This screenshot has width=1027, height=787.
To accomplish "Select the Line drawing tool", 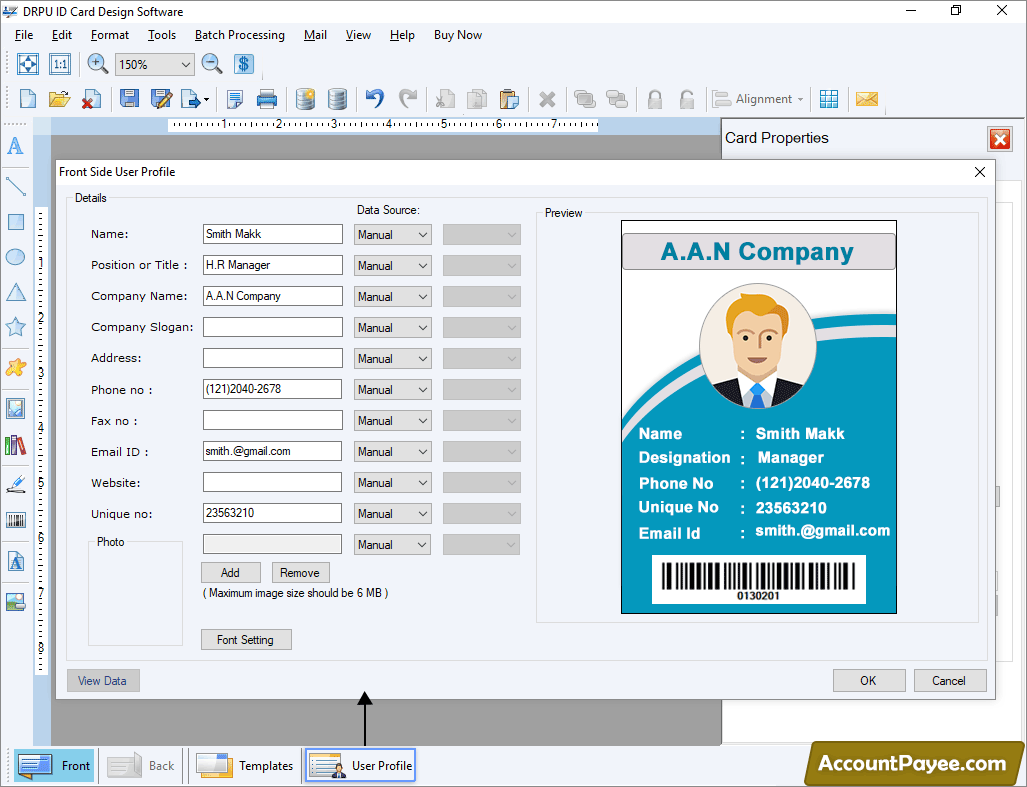I will [15, 187].
